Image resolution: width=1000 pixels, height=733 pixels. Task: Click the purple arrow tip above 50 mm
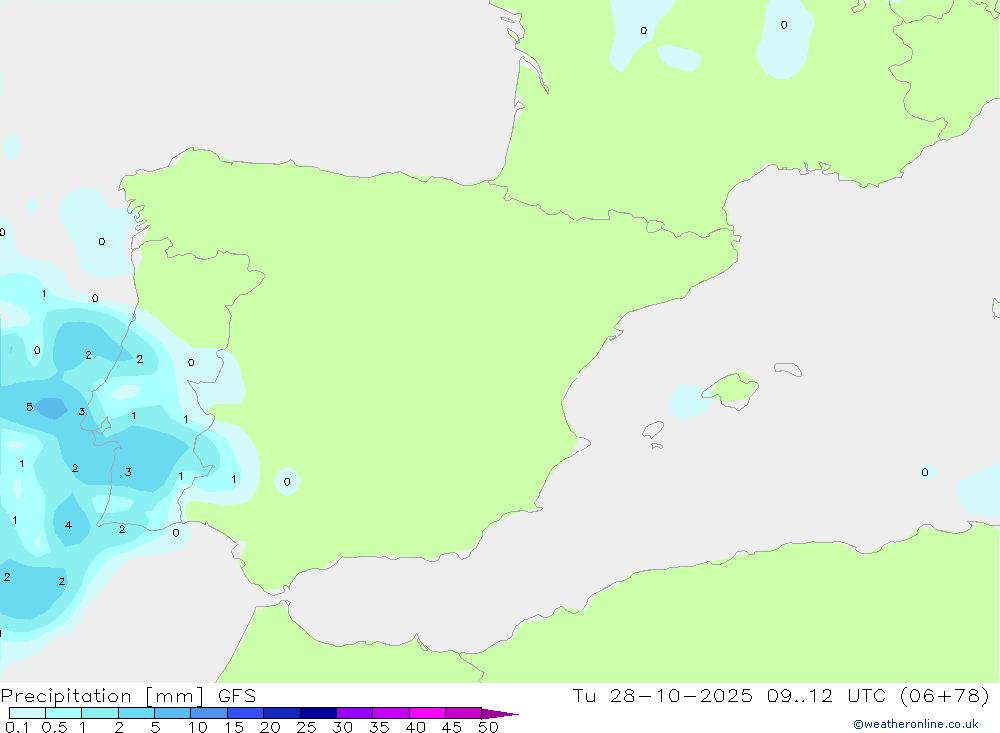click(500, 713)
